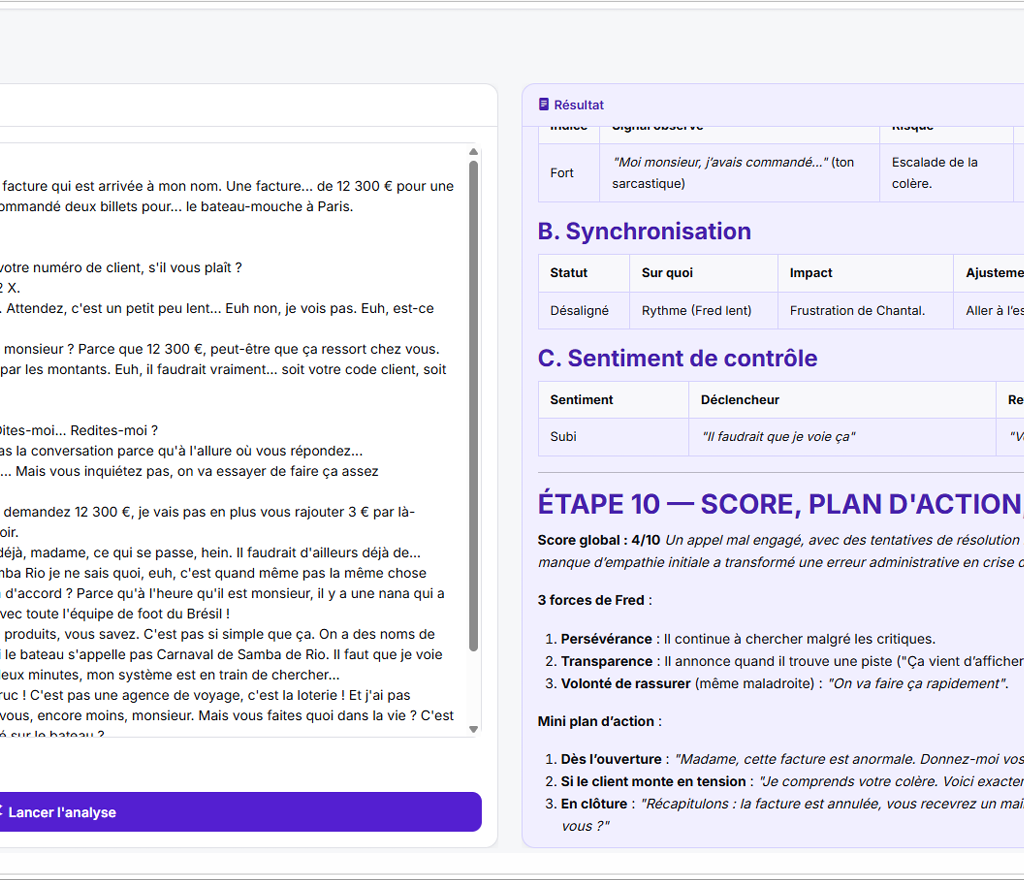Click the ÉTAPE 10 heading

pos(780,504)
